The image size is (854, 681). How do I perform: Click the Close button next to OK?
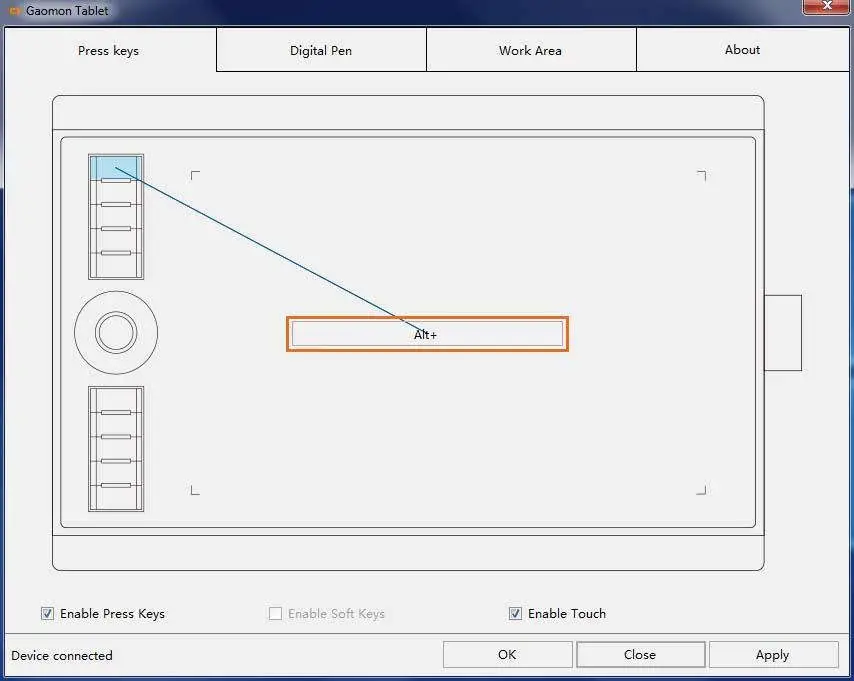pyautogui.click(x=640, y=654)
